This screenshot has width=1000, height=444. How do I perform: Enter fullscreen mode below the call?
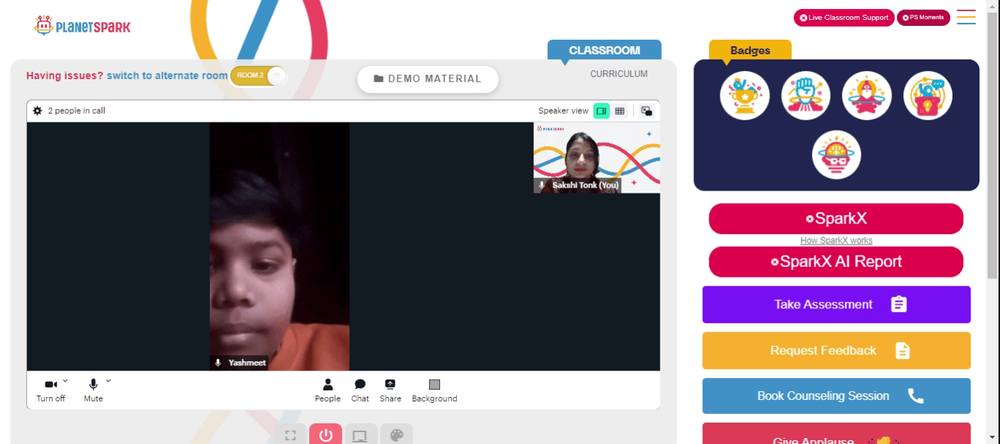[291, 435]
